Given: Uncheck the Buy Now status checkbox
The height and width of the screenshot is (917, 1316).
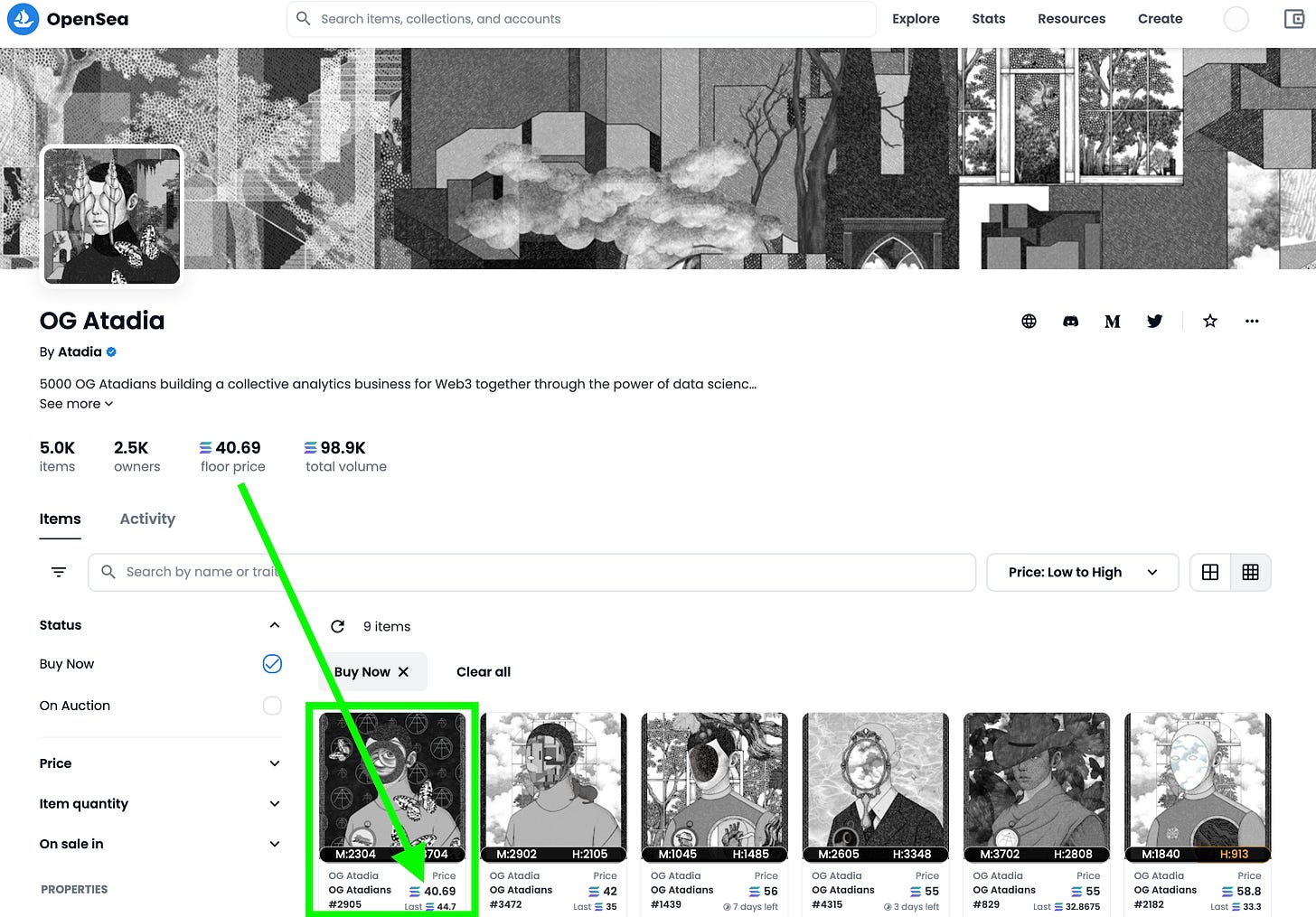Looking at the screenshot, I should coord(272,664).
